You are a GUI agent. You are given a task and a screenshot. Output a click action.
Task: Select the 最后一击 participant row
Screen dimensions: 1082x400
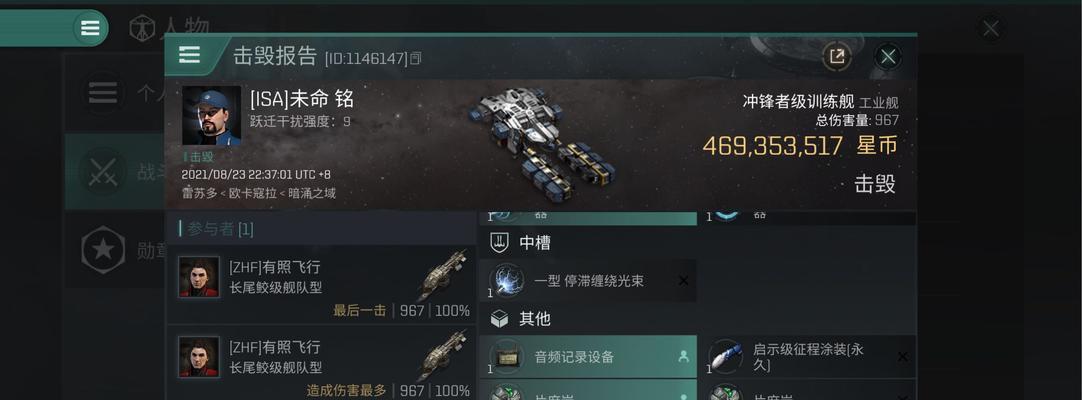322,285
